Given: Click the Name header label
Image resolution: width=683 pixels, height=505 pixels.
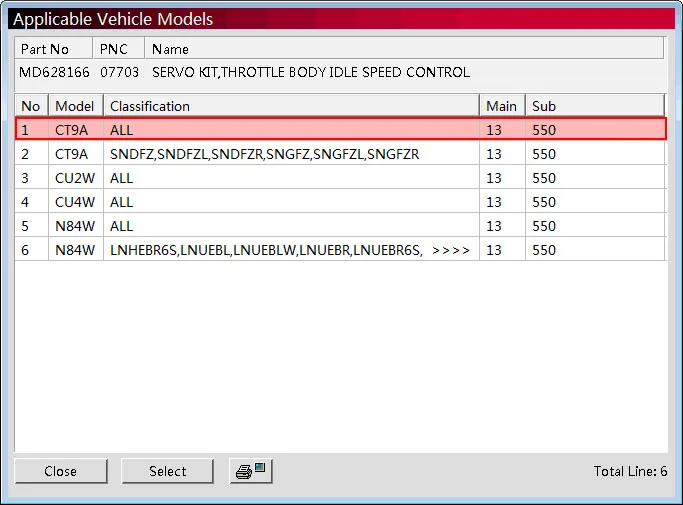Looking at the screenshot, I should pos(170,49).
